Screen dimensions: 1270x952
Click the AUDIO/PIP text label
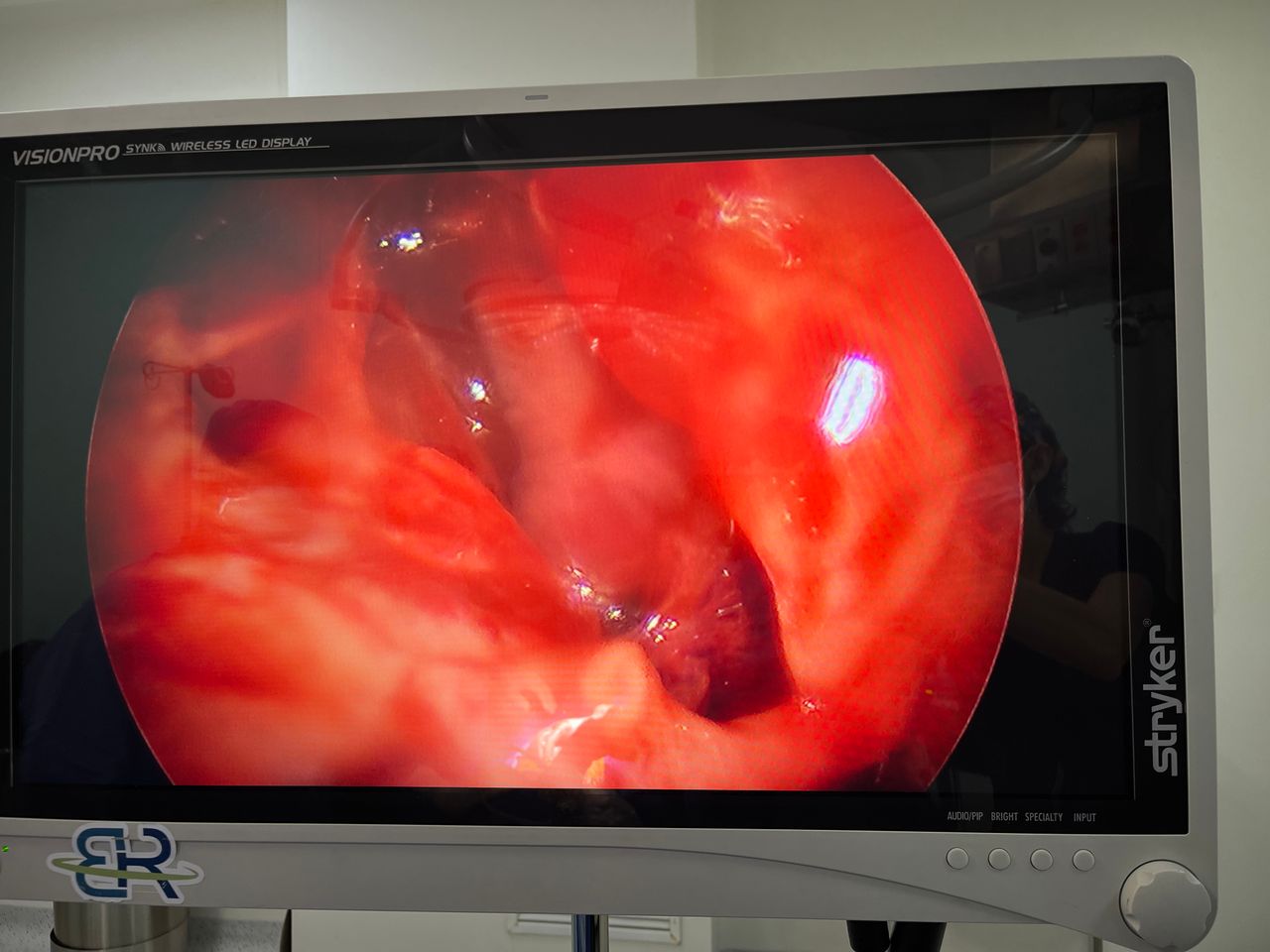964,817
